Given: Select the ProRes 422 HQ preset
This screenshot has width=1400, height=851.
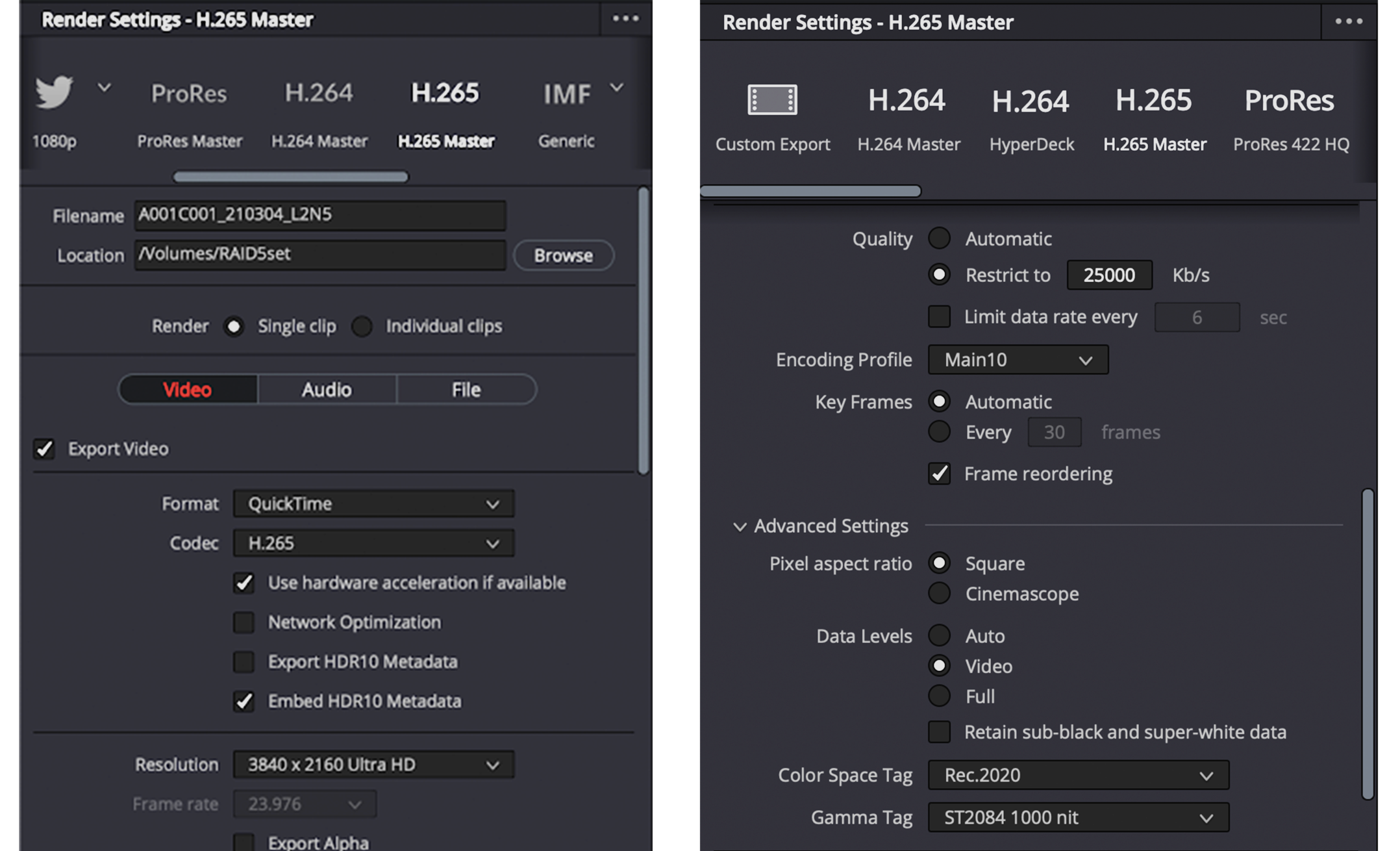Looking at the screenshot, I should click(1290, 101).
